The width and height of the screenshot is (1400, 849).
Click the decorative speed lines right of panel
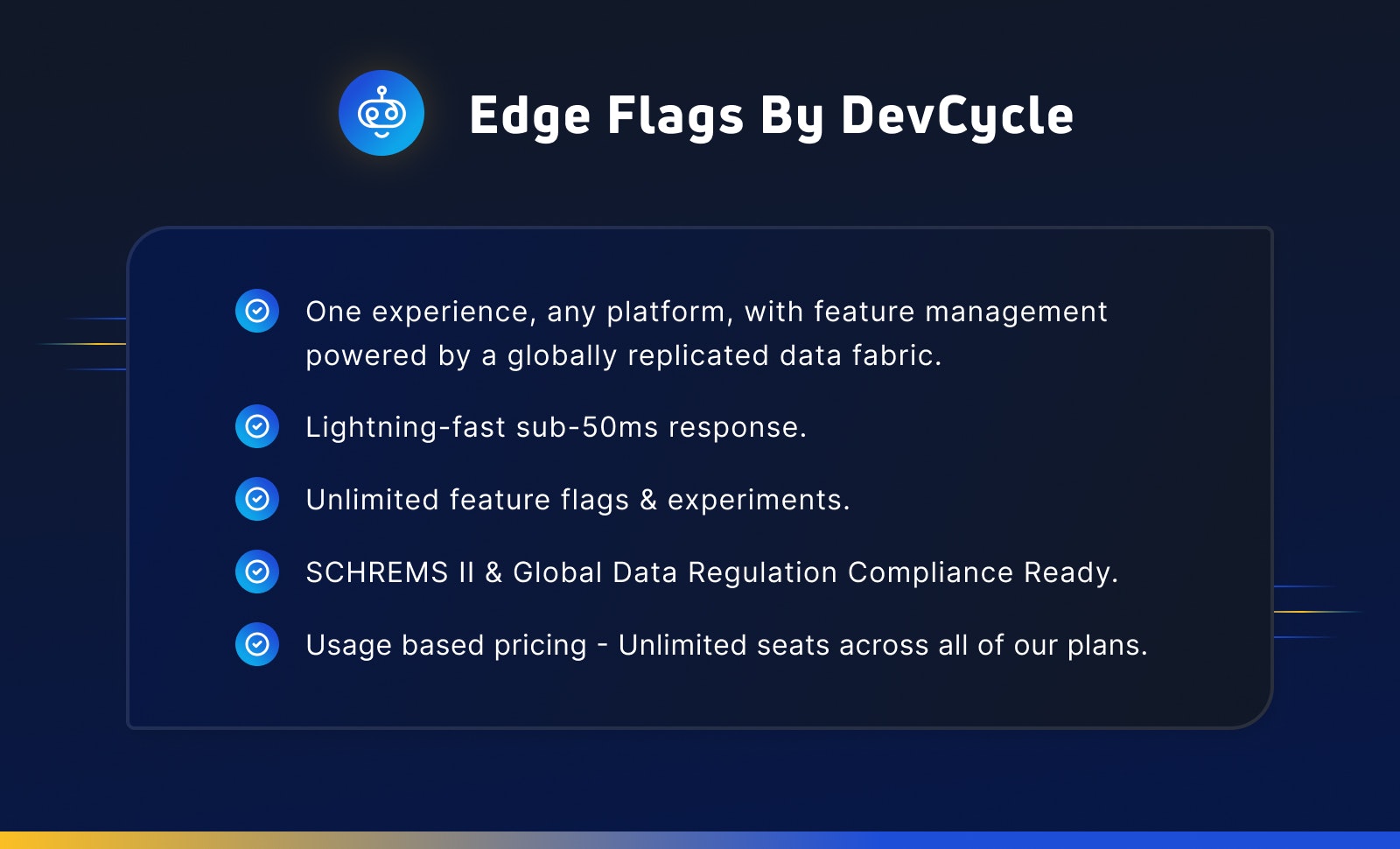click(x=1319, y=611)
